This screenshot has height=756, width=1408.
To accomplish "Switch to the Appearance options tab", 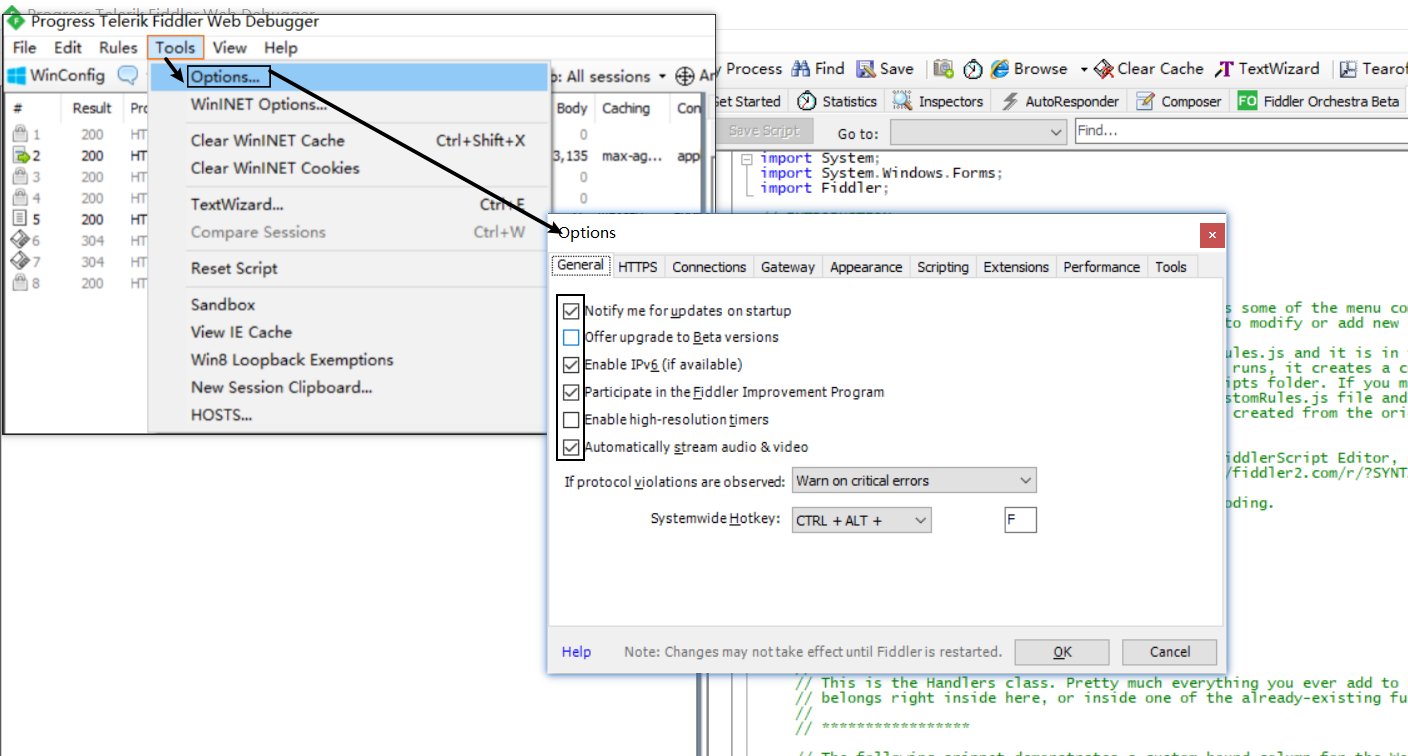I will pyautogui.click(x=866, y=267).
